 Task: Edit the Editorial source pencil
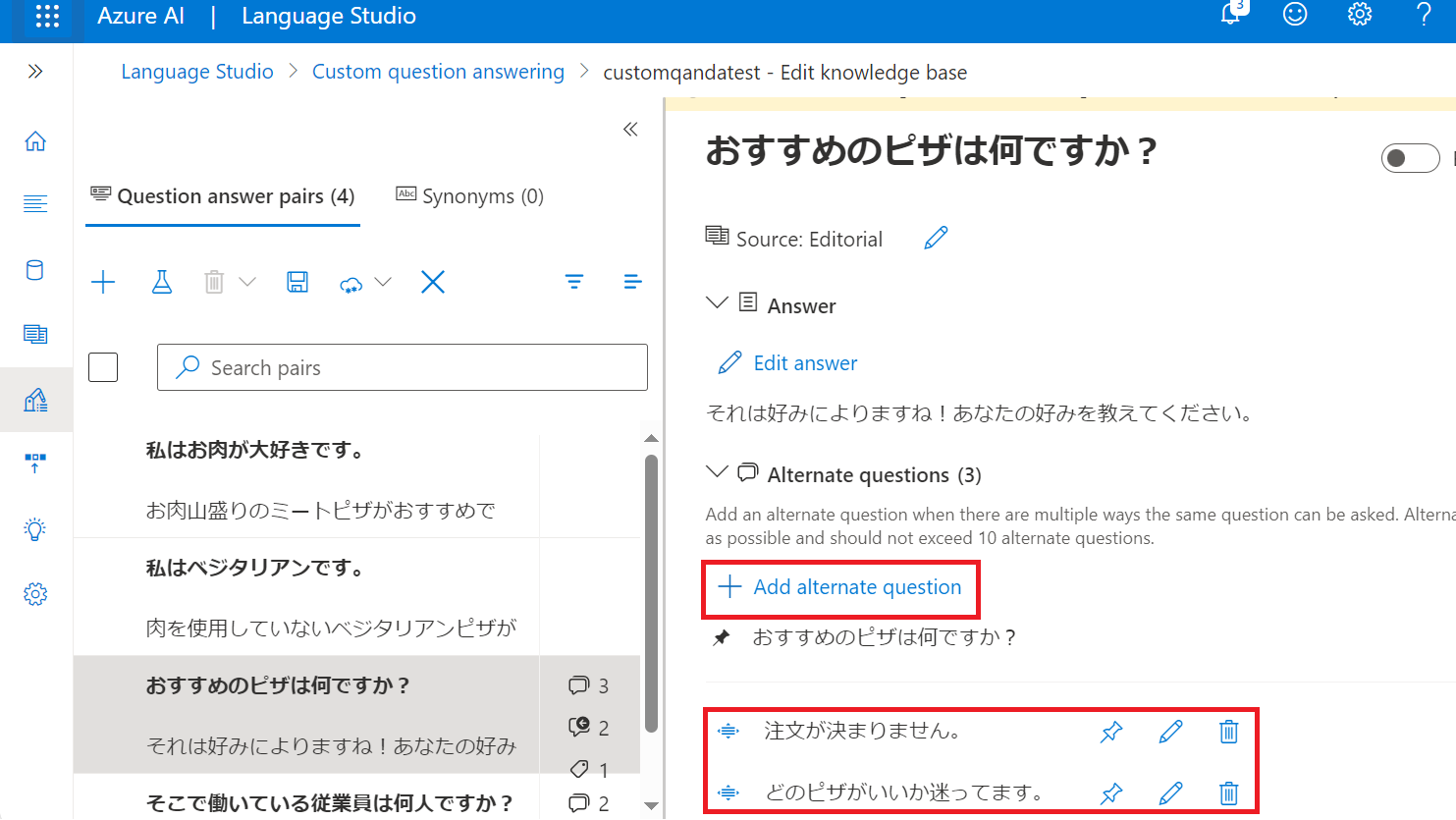pos(936,238)
